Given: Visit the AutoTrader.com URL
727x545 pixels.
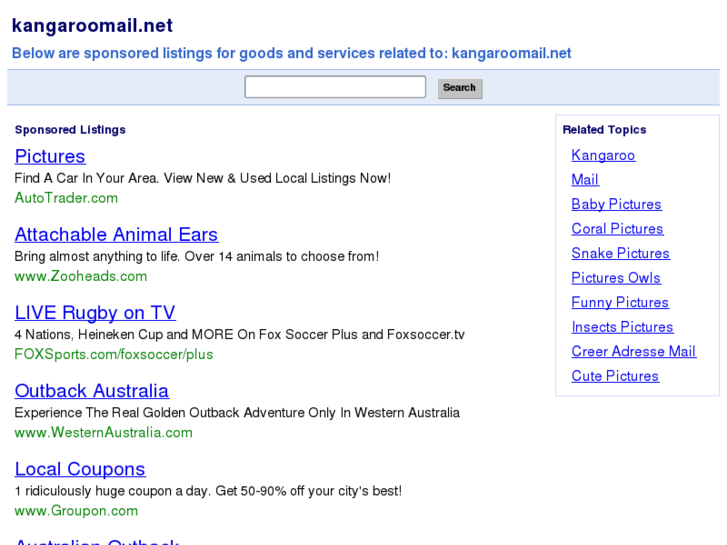Looking at the screenshot, I should (66, 198).
